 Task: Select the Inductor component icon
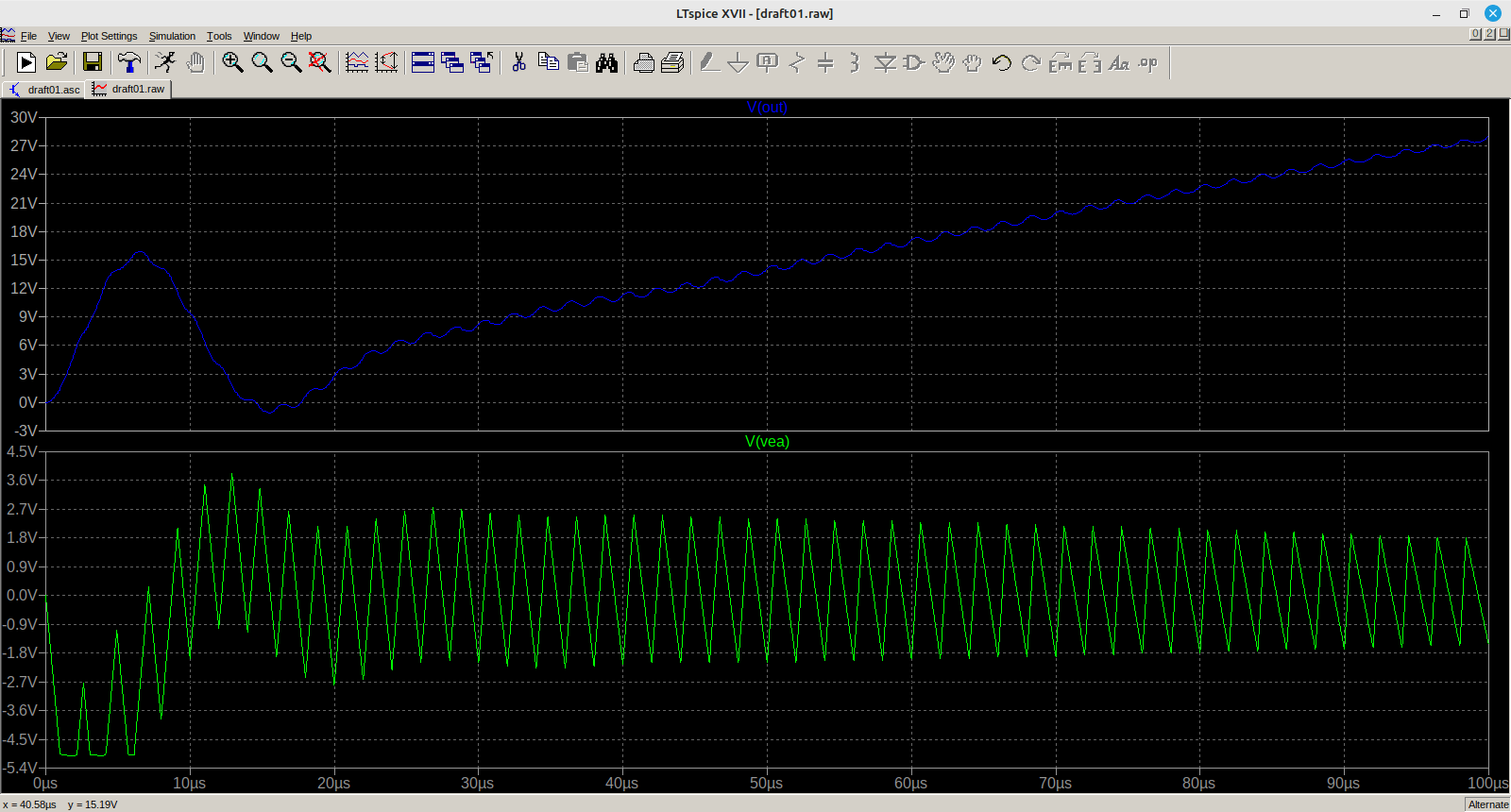click(x=855, y=62)
